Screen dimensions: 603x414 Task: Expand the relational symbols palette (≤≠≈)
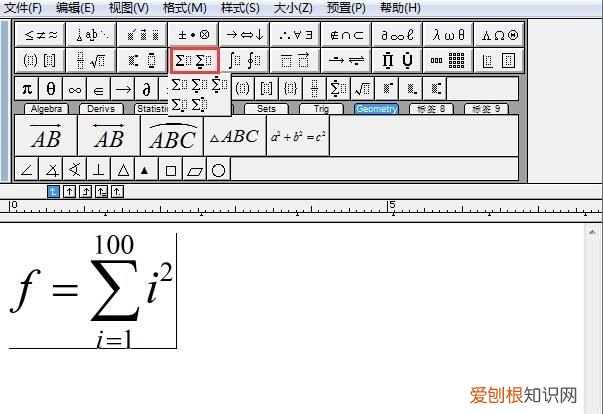40,35
